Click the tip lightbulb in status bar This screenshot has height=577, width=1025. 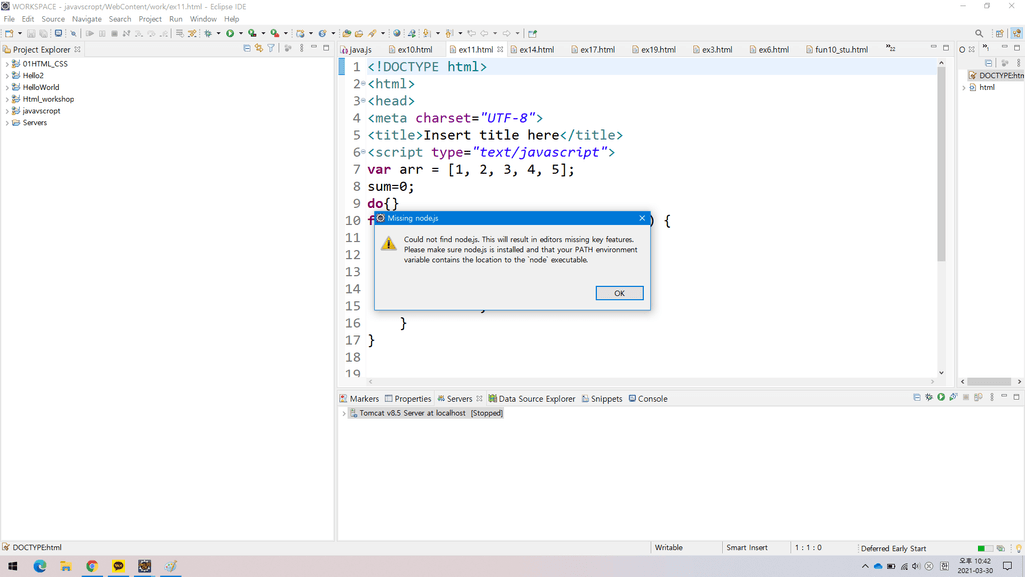tap(1018, 548)
